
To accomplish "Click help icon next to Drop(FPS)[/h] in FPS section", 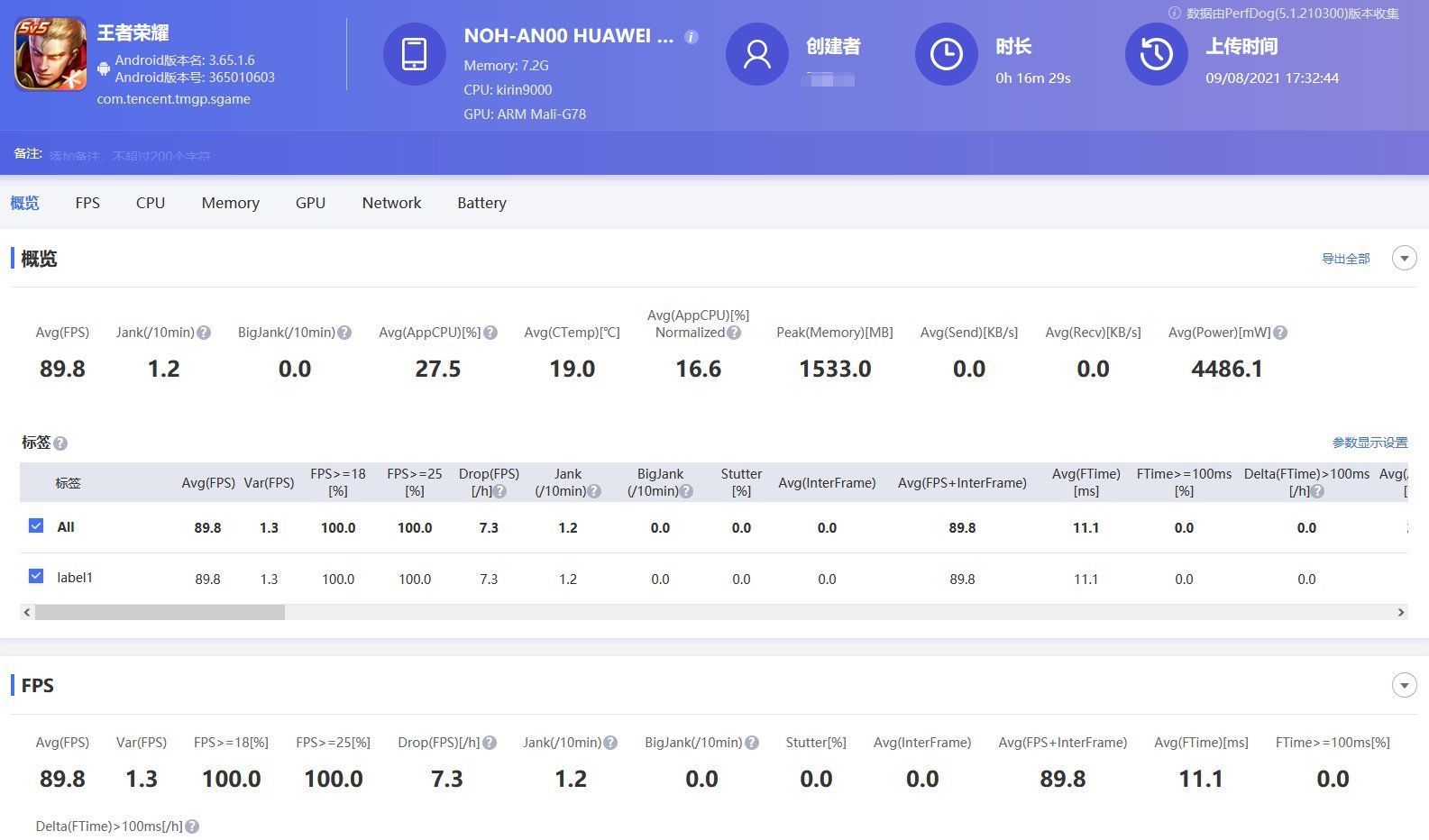I will (490, 743).
